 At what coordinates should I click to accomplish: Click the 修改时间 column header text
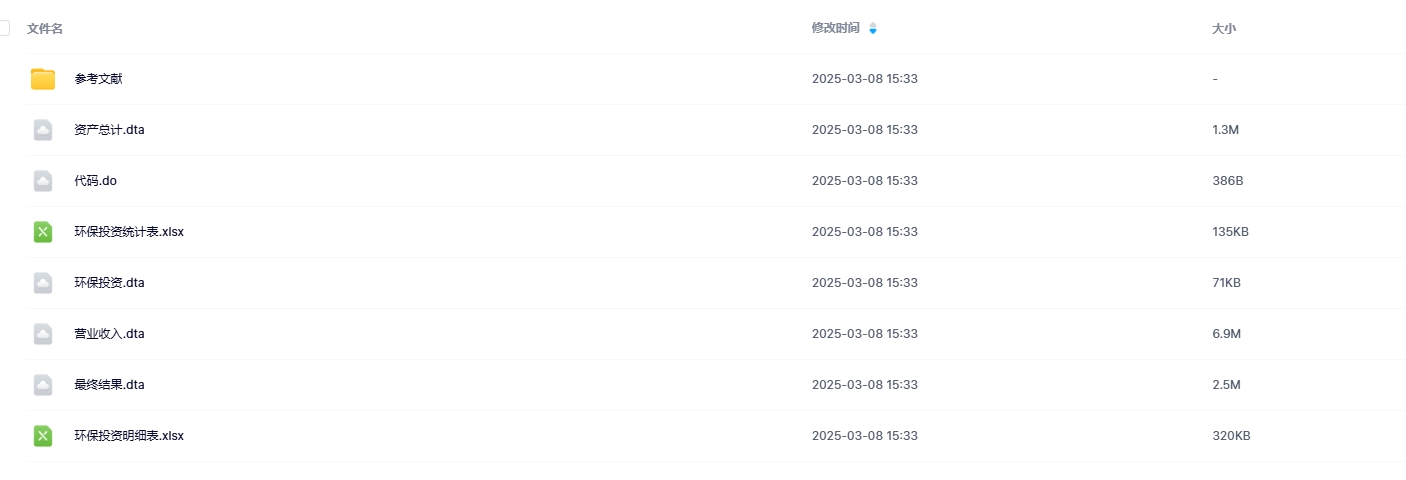(835, 28)
